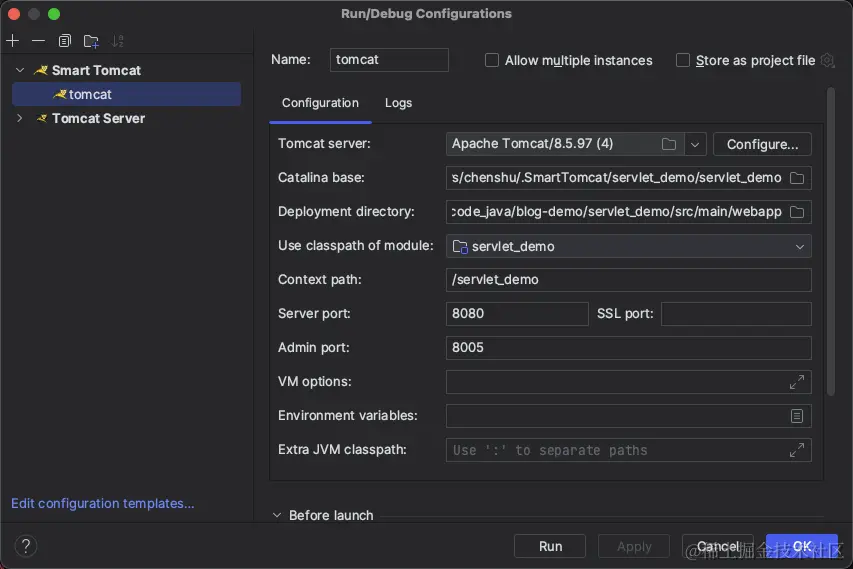Click Add New Configuration plus icon
This screenshot has width=853, height=569.
point(12,41)
